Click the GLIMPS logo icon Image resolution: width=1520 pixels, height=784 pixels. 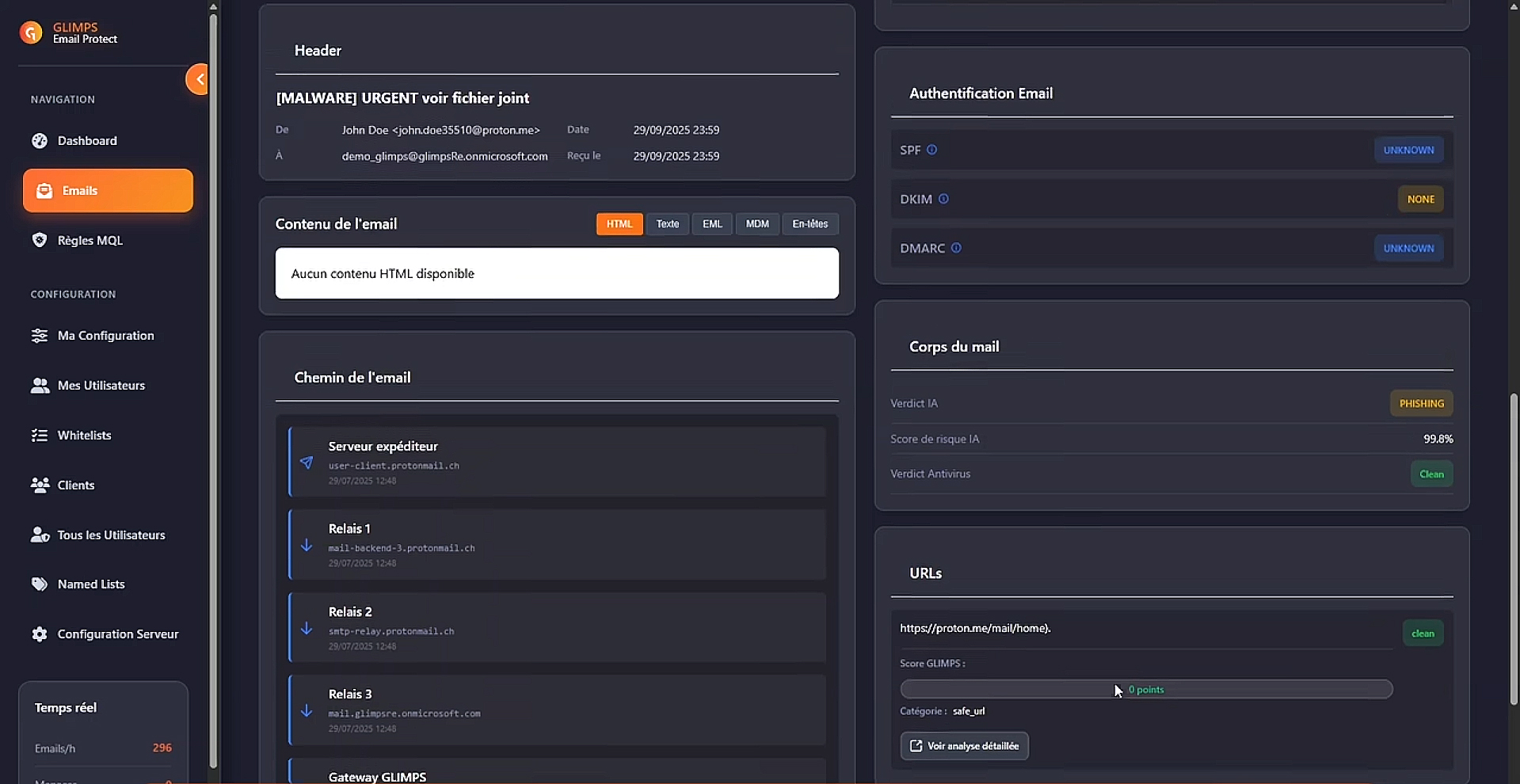(31, 32)
